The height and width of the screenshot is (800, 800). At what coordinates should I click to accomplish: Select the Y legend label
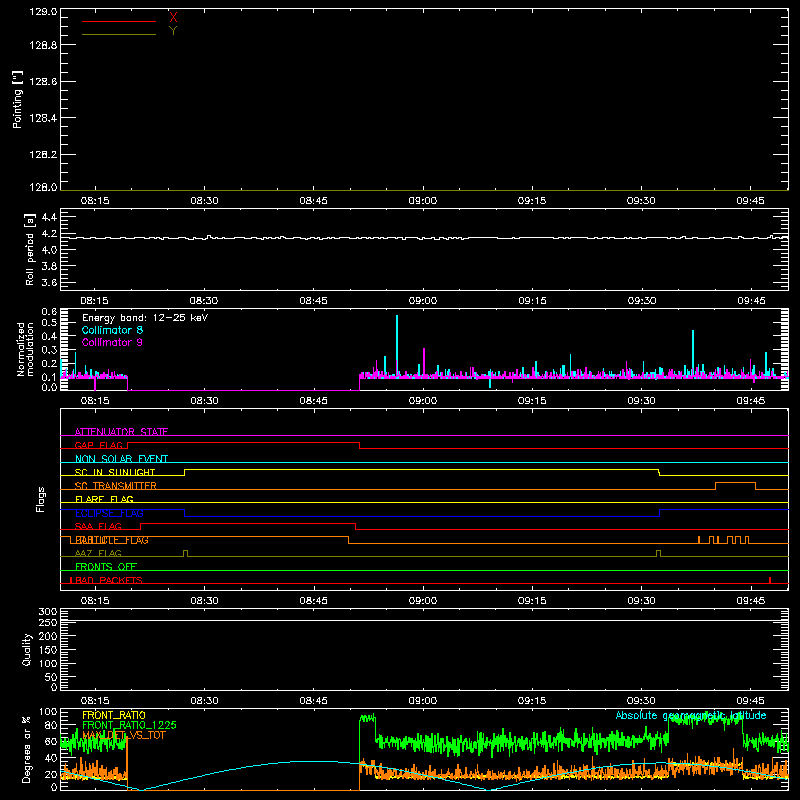click(173, 31)
